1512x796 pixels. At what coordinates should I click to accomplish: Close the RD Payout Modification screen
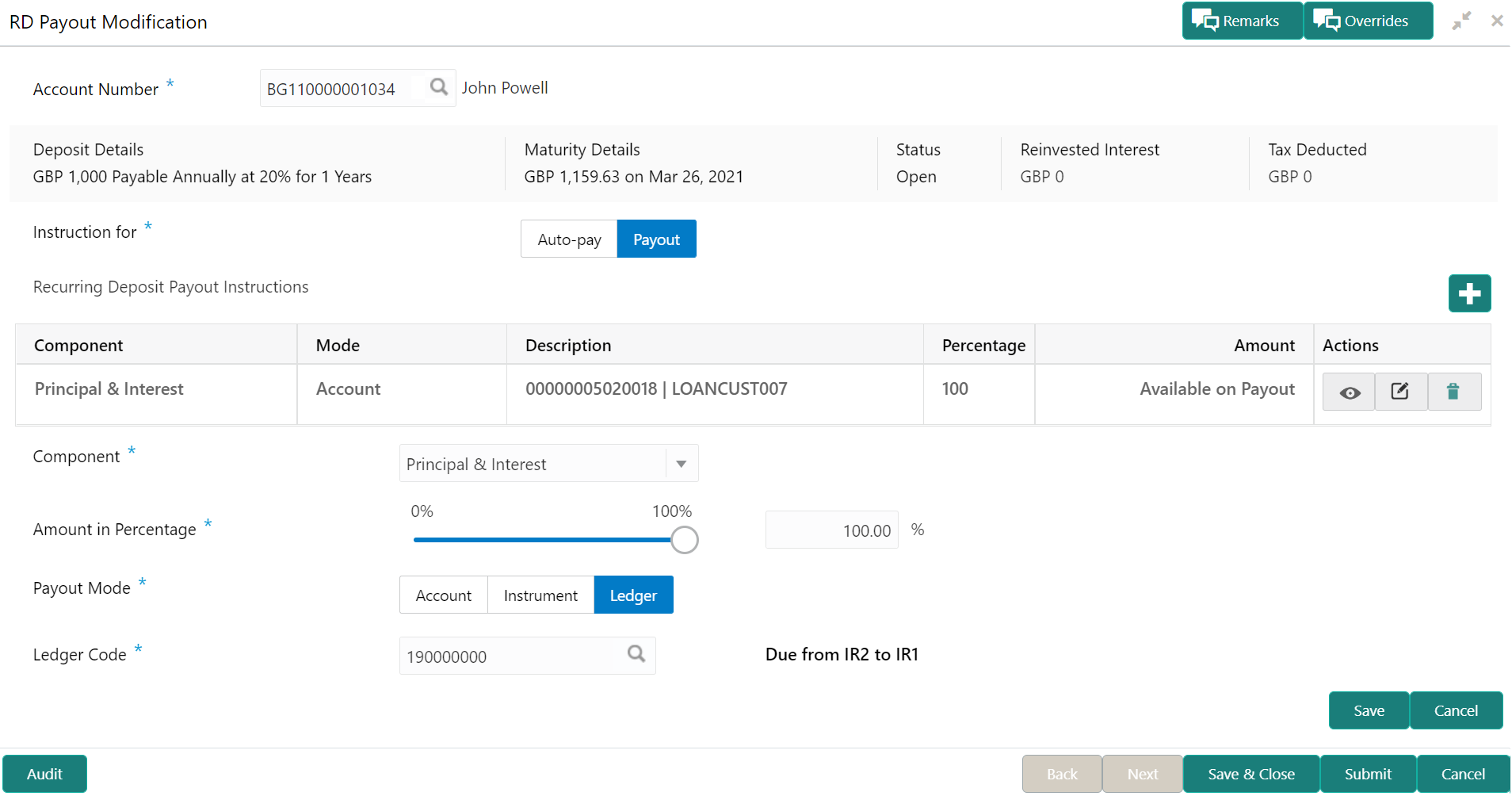[1497, 21]
